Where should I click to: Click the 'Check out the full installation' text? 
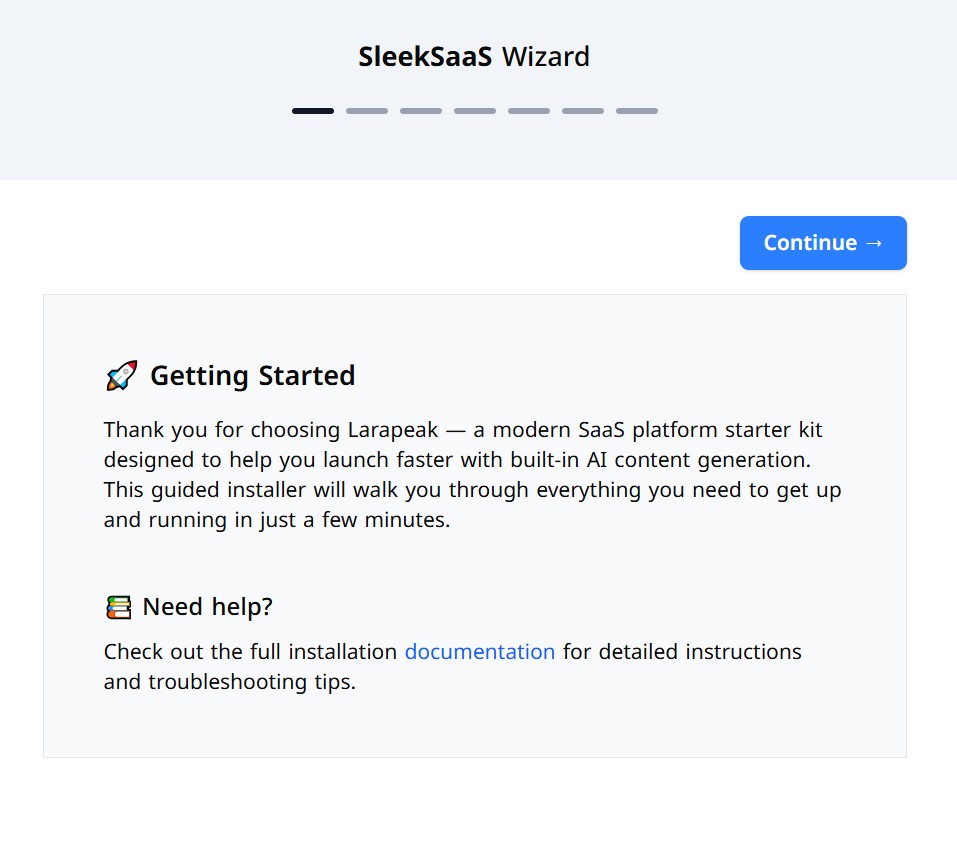[x=250, y=652]
